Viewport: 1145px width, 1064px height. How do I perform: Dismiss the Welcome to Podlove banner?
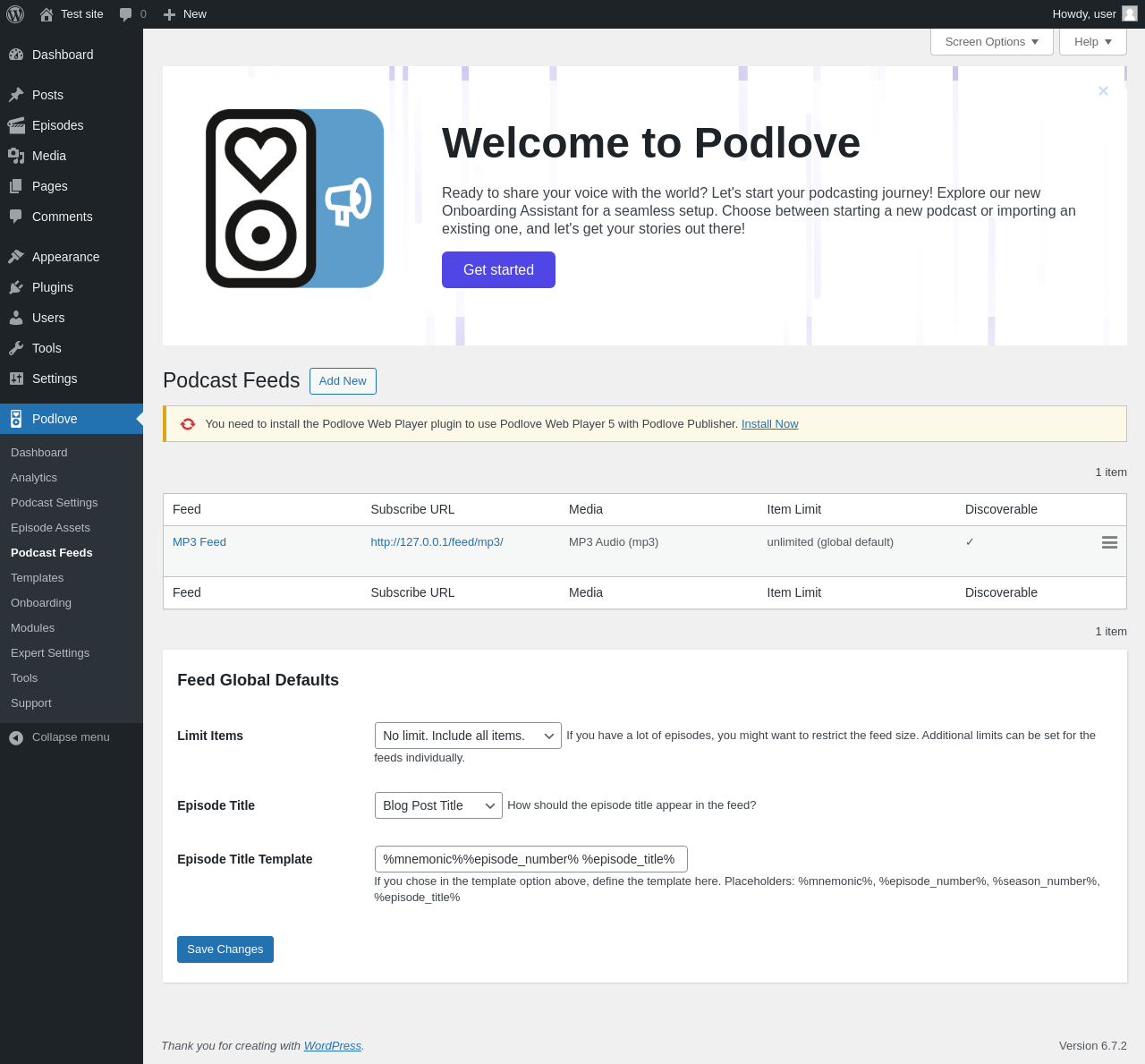point(1103,90)
